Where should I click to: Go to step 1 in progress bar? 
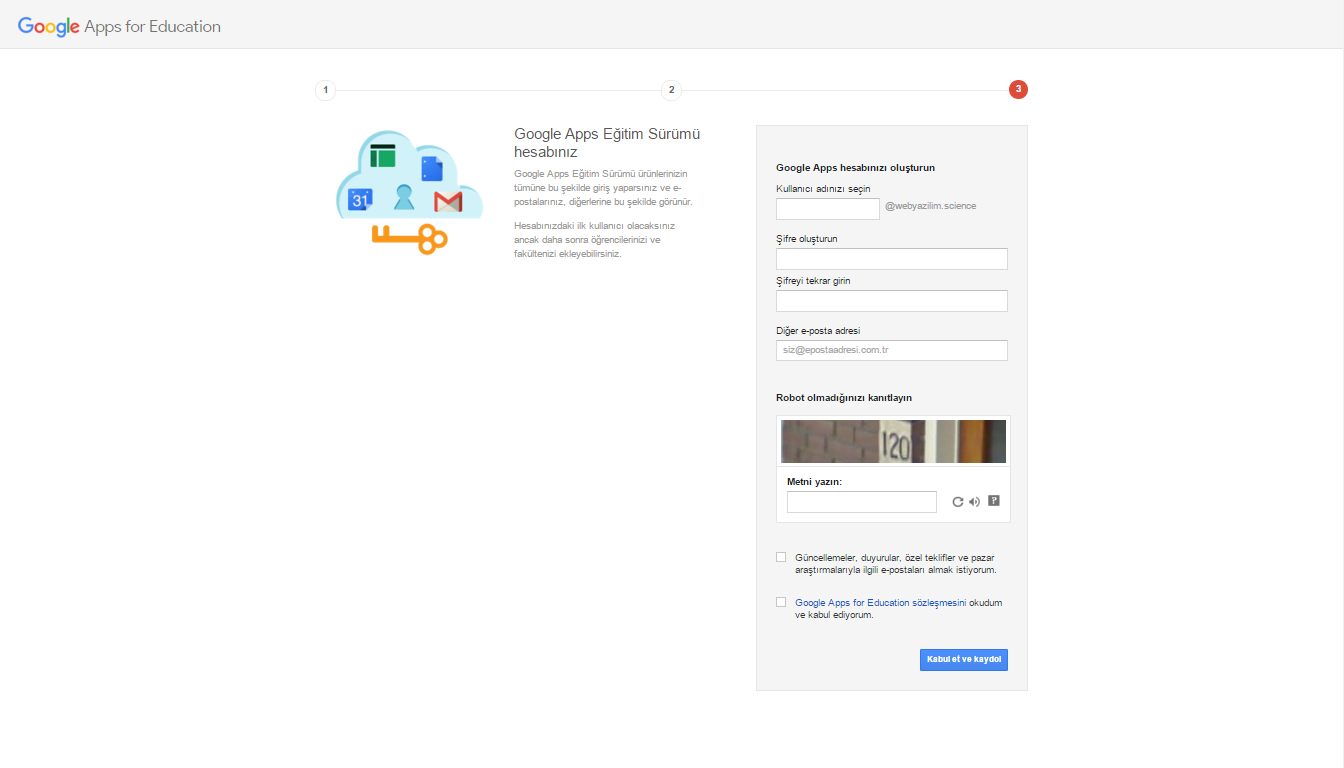325,90
